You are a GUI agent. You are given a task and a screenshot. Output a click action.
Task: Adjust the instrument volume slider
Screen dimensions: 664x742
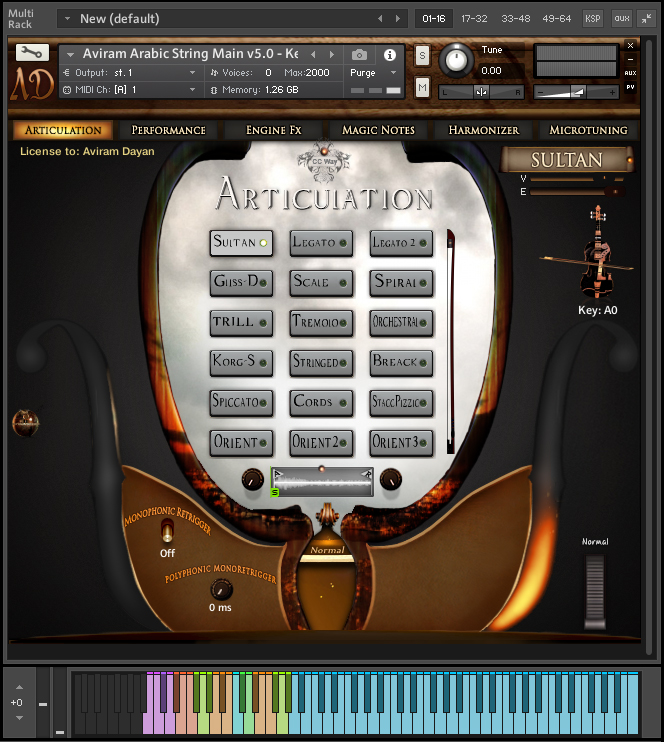point(576,92)
